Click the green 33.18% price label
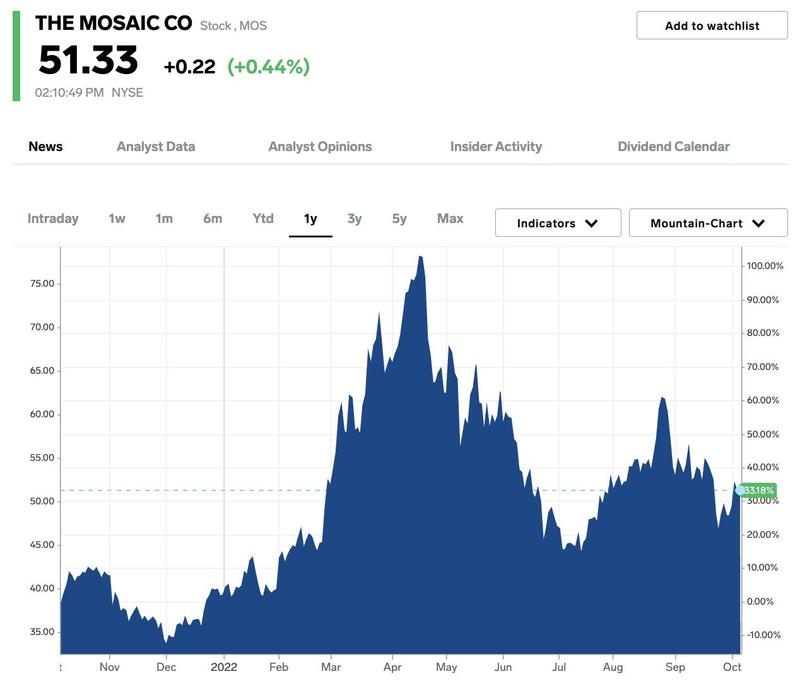The width and height of the screenshot is (800, 697). pyautogui.click(x=759, y=490)
